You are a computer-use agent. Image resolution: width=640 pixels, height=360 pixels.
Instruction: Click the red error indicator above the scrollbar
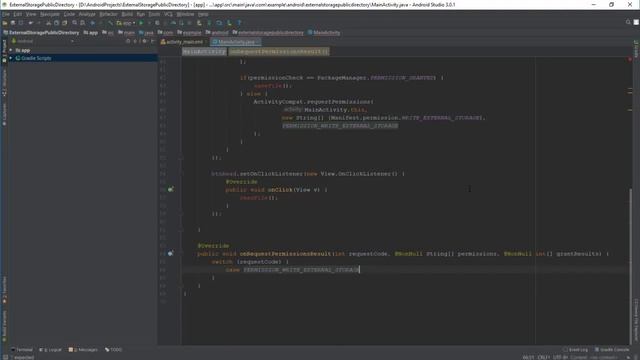point(630,60)
